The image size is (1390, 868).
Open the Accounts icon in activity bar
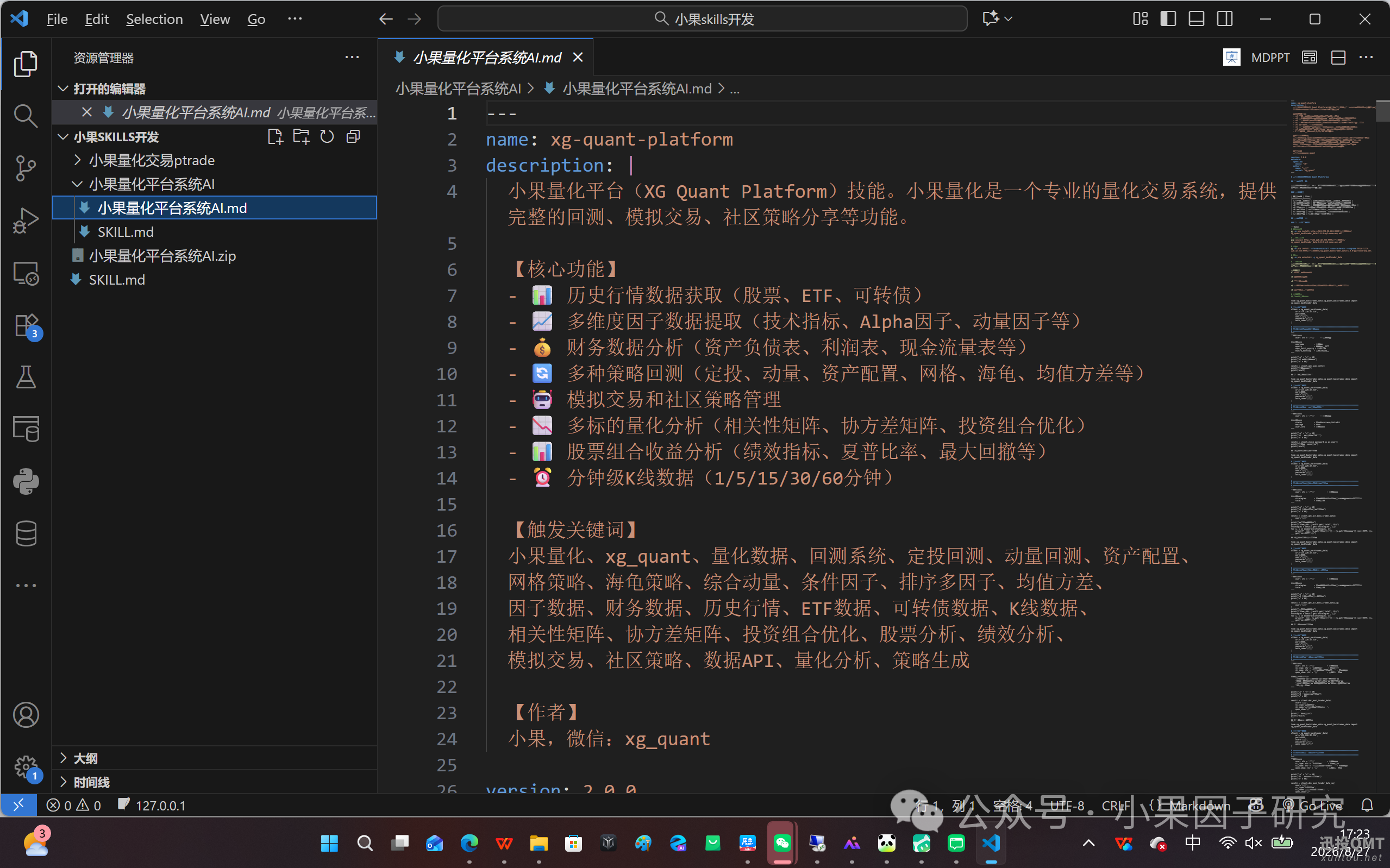[x=26, y=715]
